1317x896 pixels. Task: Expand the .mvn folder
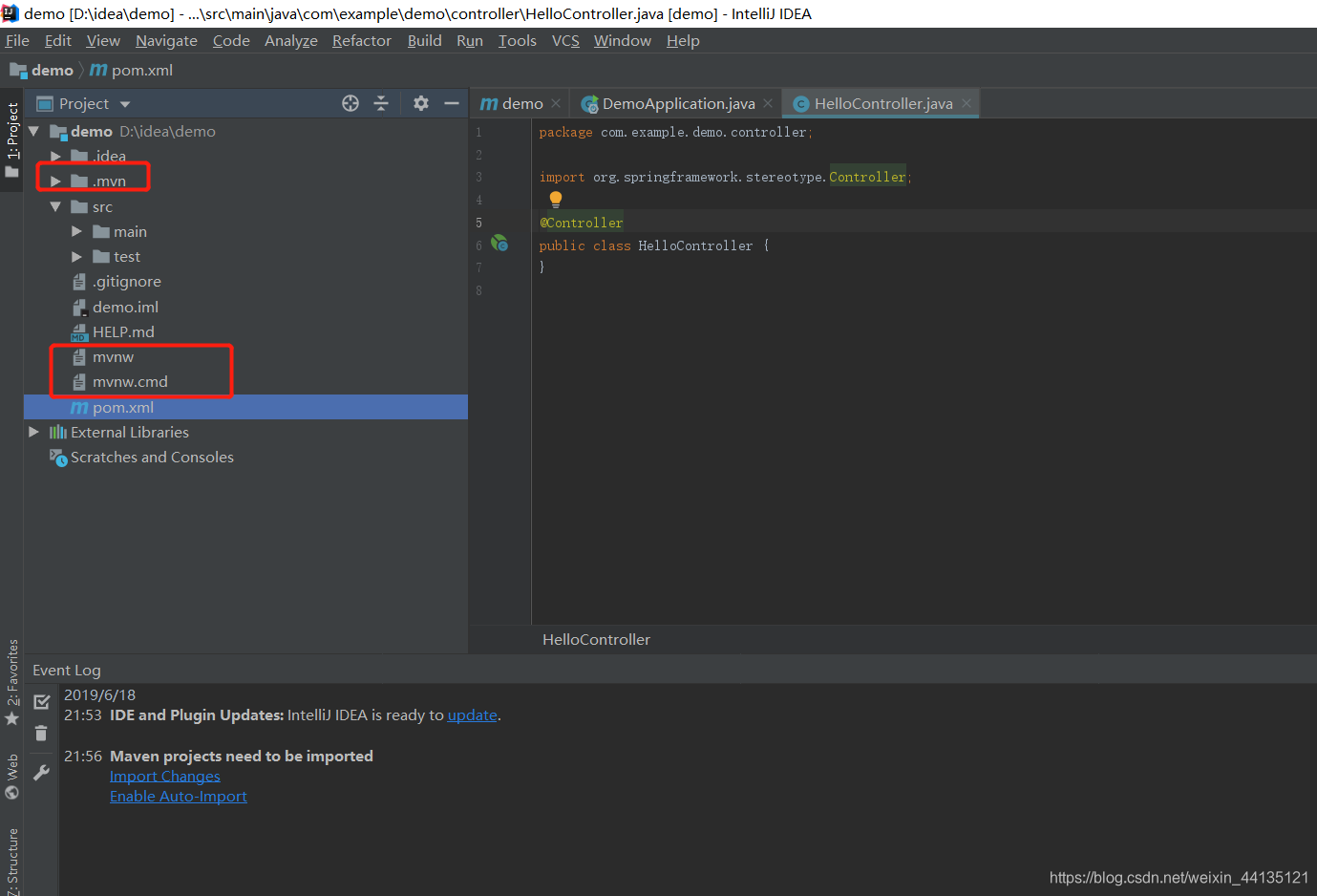(56, 181)
